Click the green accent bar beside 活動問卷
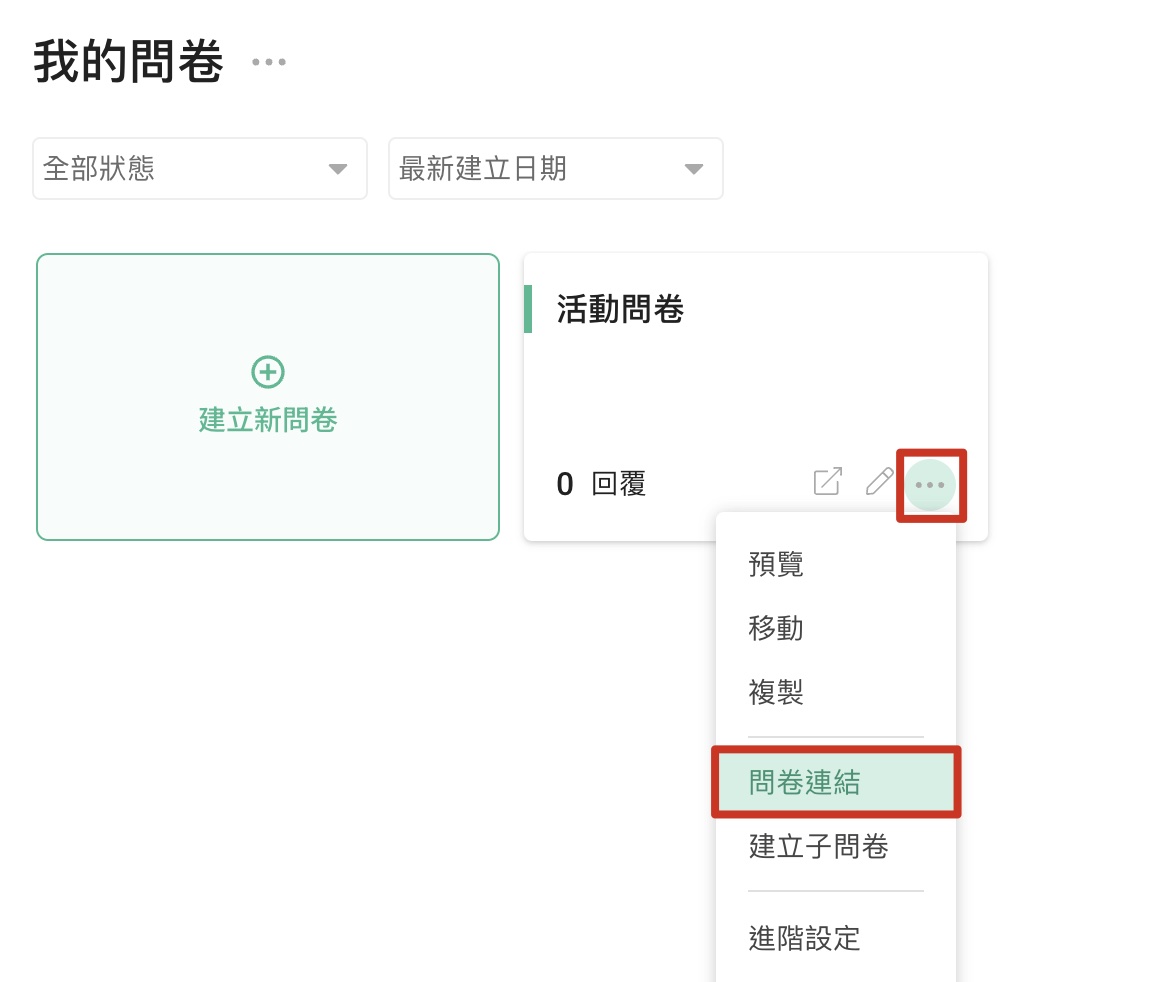Screen dimensions: 1156x982 coord(528,309)
